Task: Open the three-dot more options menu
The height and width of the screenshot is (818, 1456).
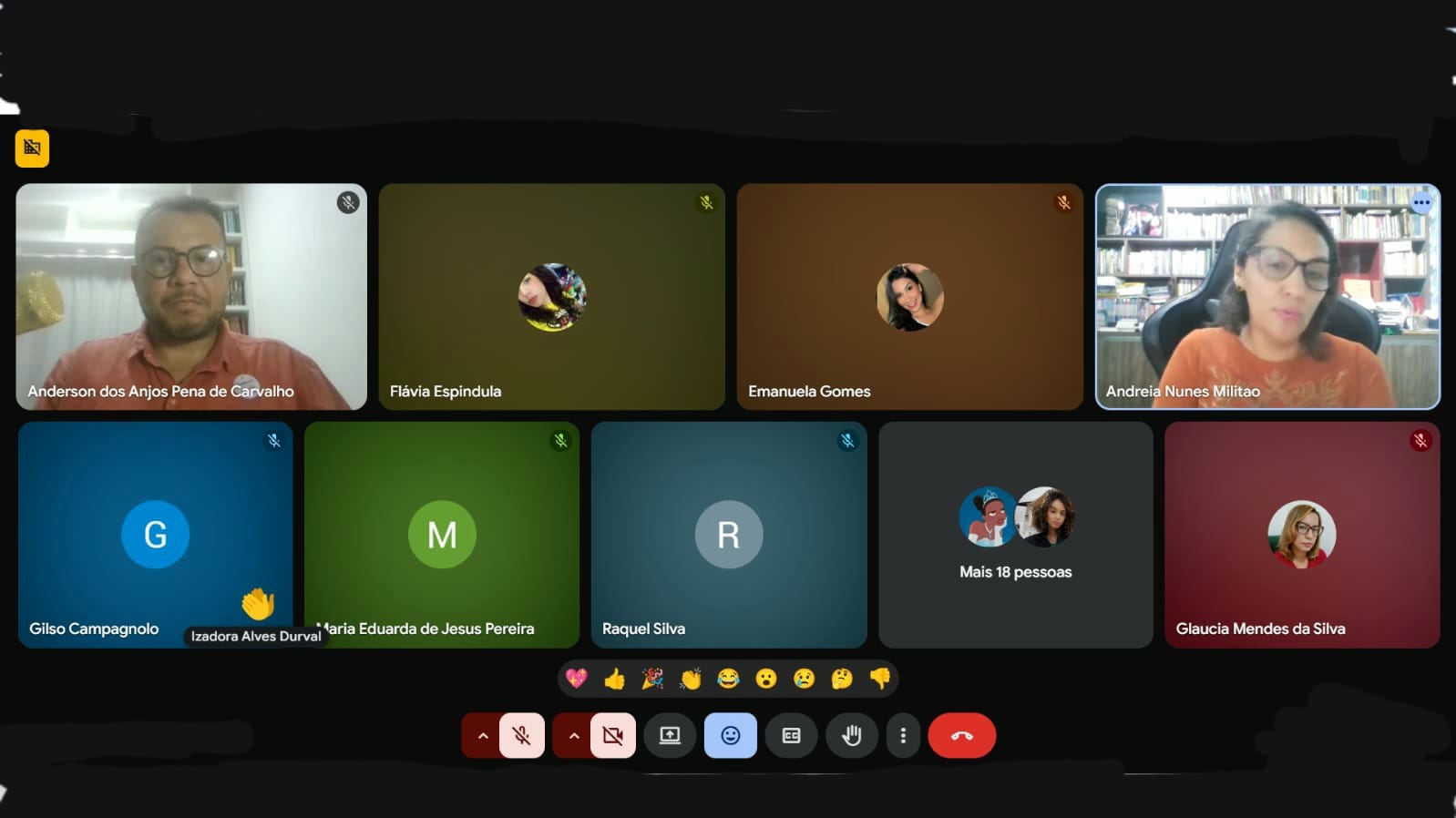Action: (x=903, y=735)
